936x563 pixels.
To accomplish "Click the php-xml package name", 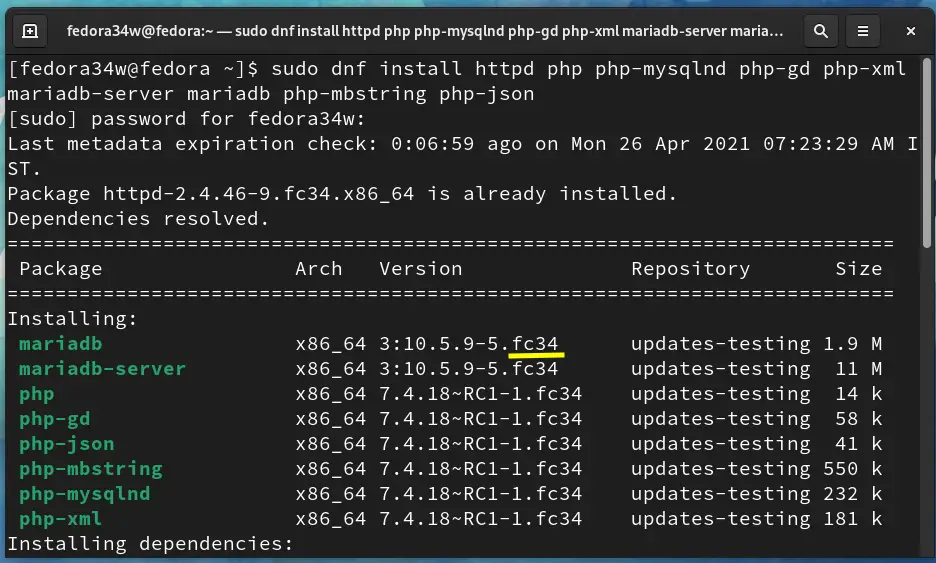I will click(61, 519).
